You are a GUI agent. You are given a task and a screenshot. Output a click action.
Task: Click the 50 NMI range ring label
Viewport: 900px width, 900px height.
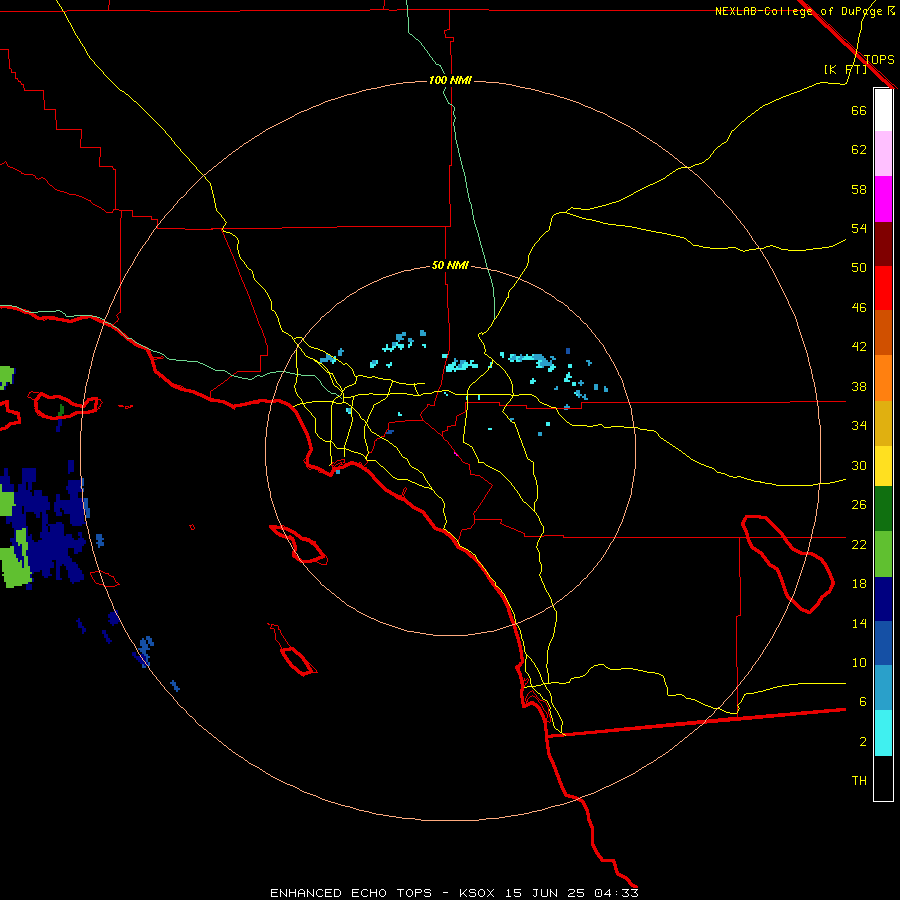[450, 265]
